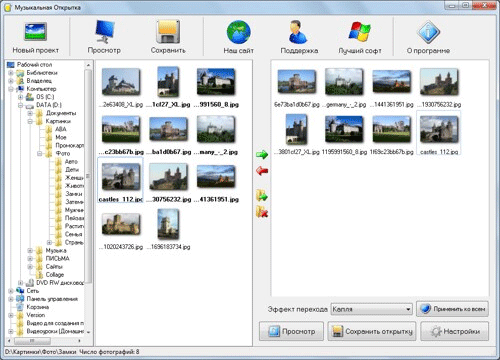Select 6e73ba1d0b67.jpg in postcard photo list

[x=297, y=82]
